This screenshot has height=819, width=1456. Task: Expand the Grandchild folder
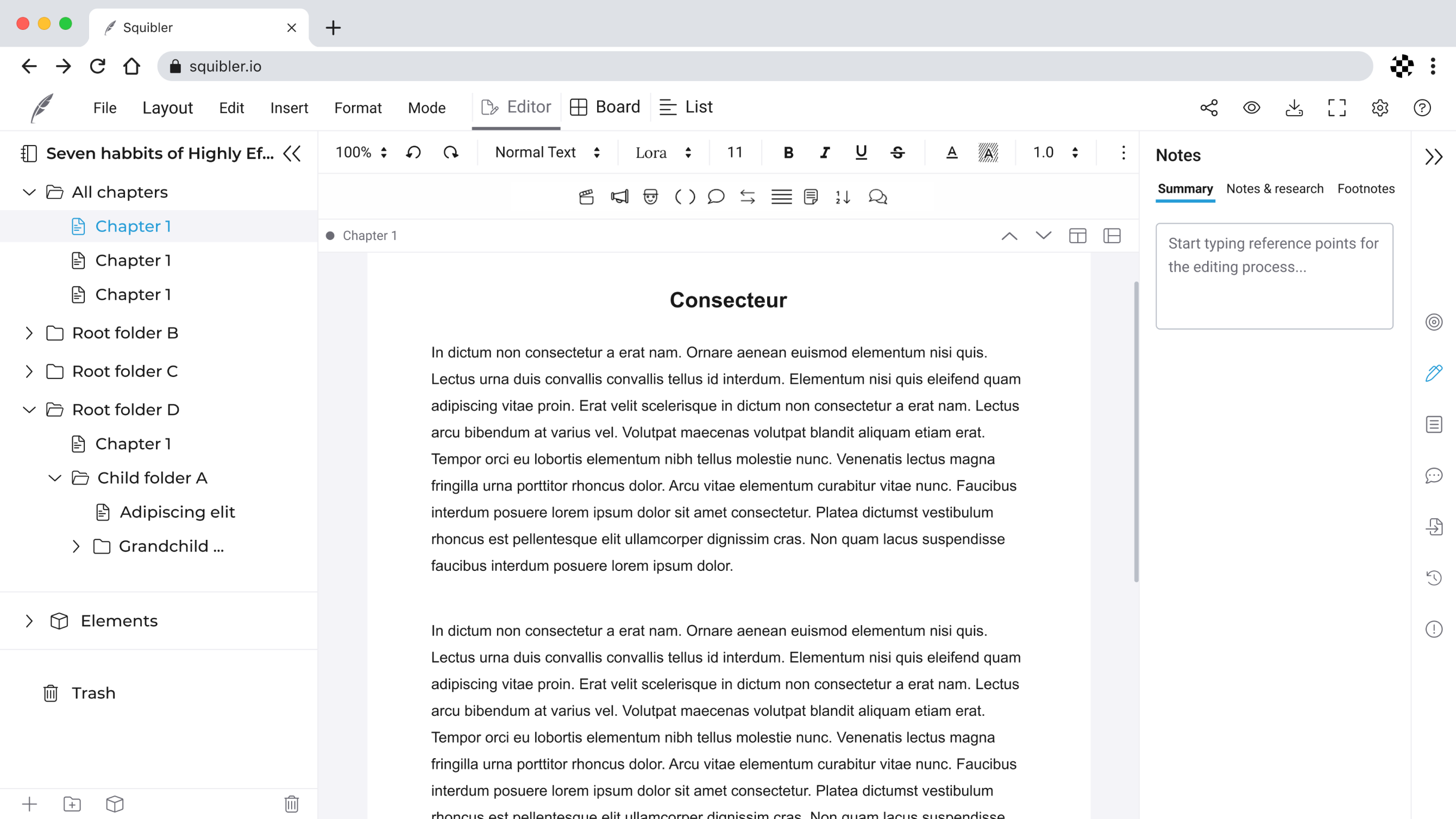click(x=76, y=546)
